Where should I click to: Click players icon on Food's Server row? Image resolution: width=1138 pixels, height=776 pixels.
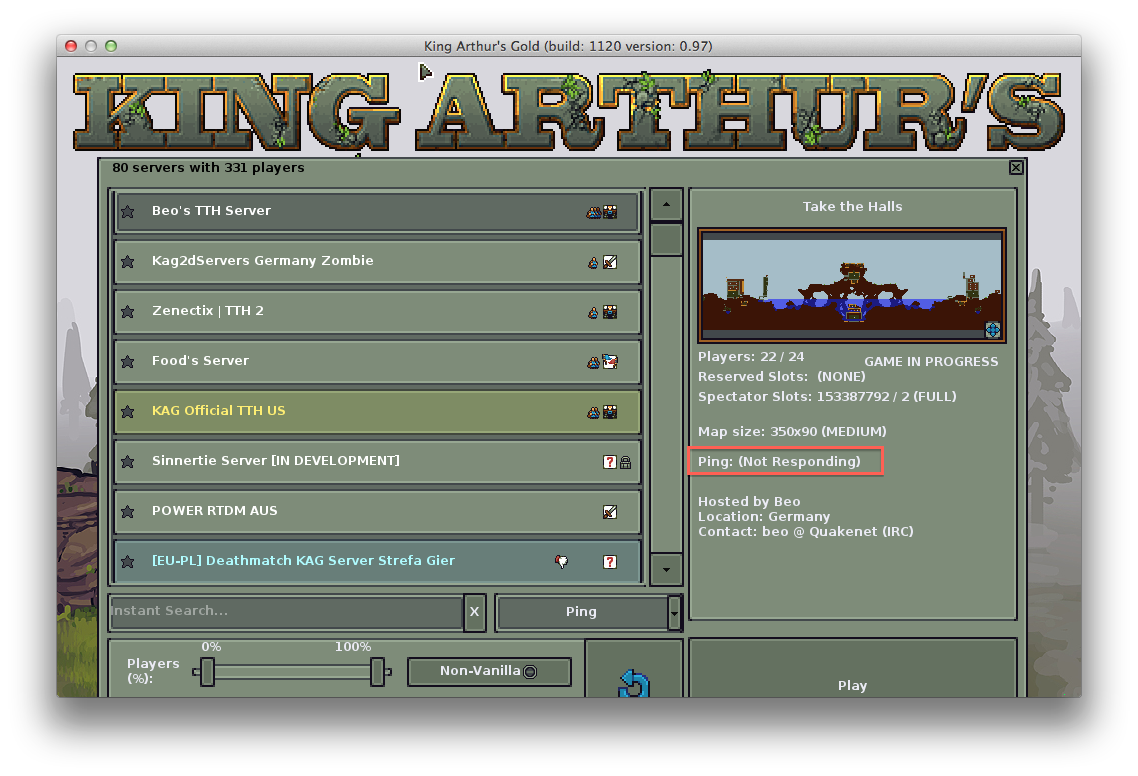(594, 362)
